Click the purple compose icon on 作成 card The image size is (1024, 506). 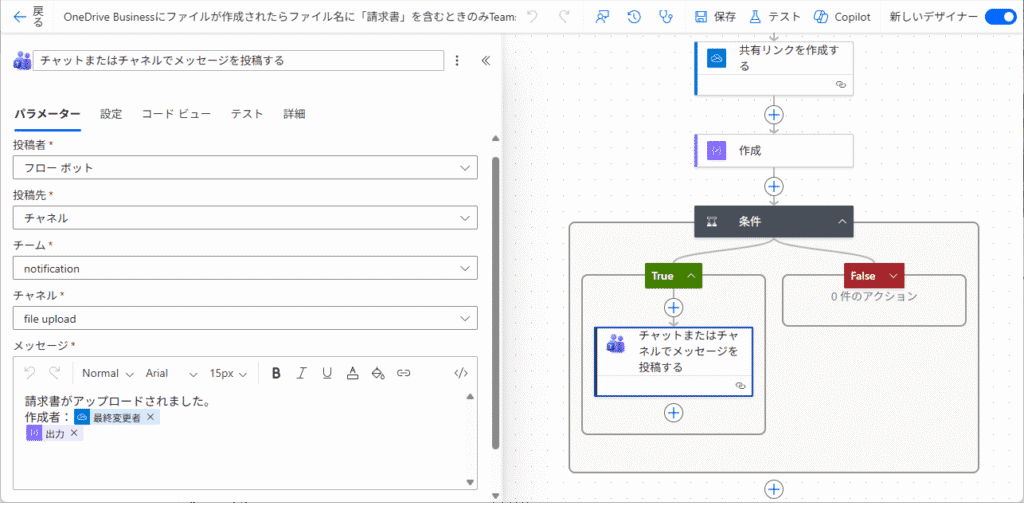pos(717,150)
